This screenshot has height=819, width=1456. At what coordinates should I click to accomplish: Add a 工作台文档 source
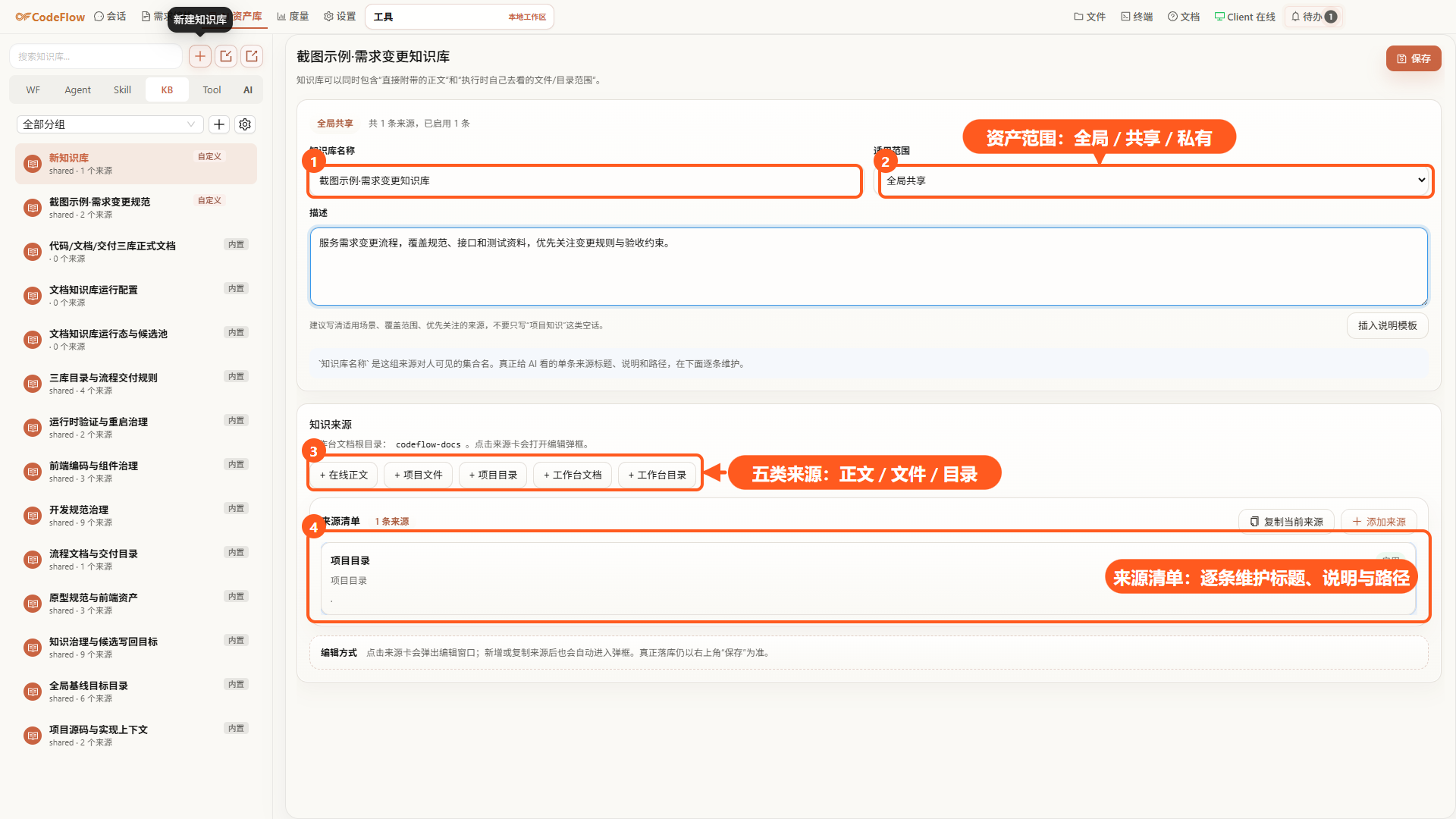pyautogui.click(x=573, y=475)
